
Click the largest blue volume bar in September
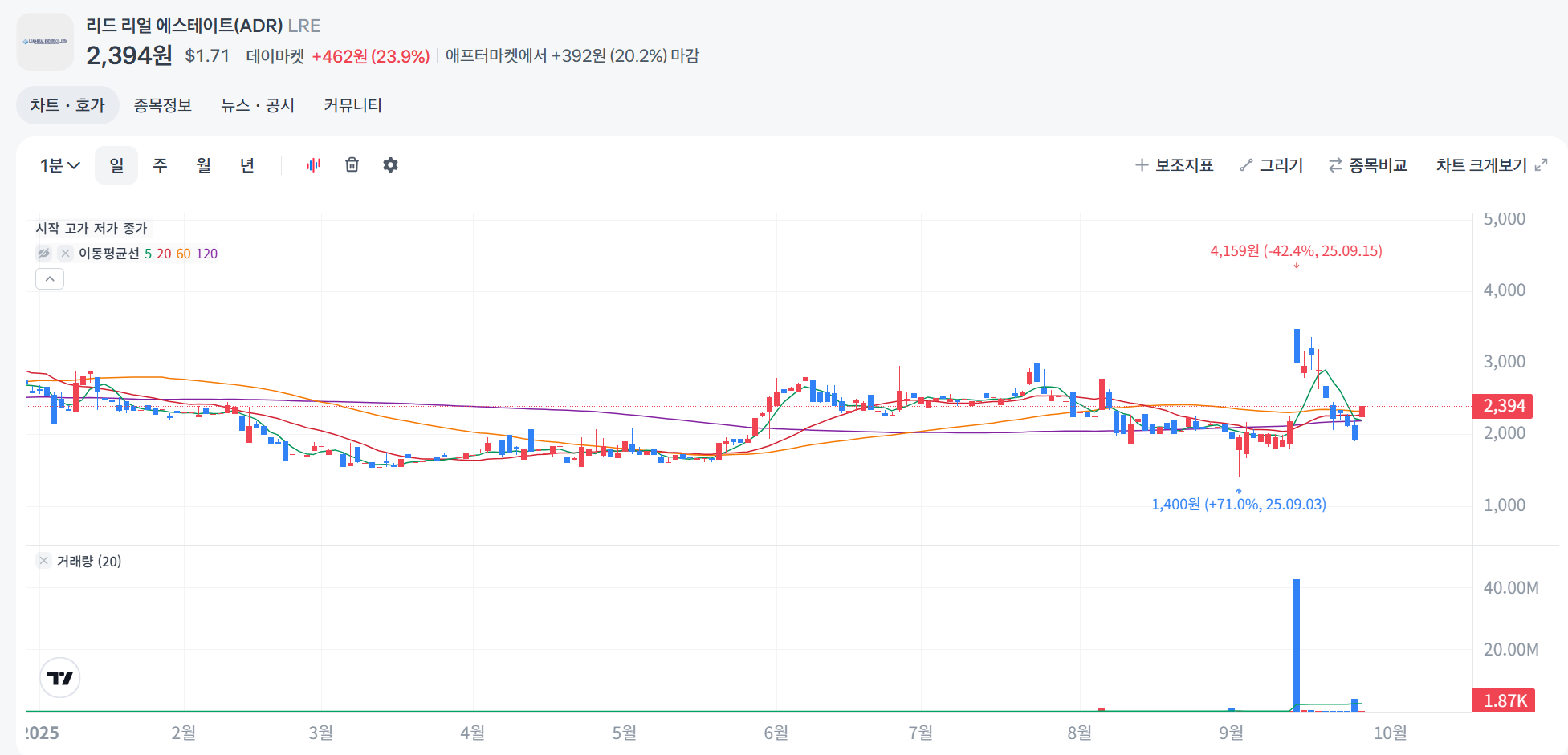point(1297,645)
